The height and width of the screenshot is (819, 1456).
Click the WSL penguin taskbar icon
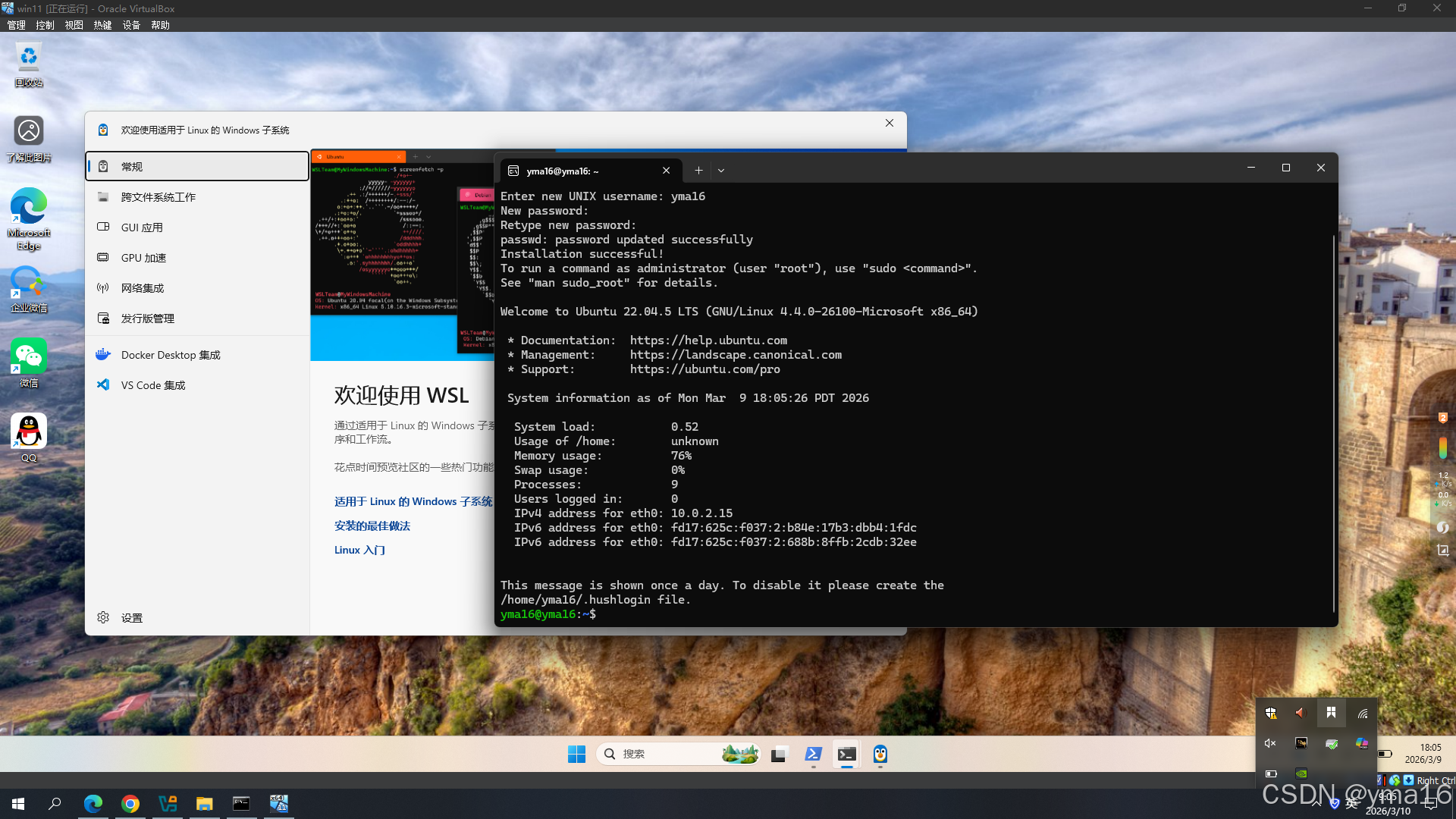pos(880,754)
